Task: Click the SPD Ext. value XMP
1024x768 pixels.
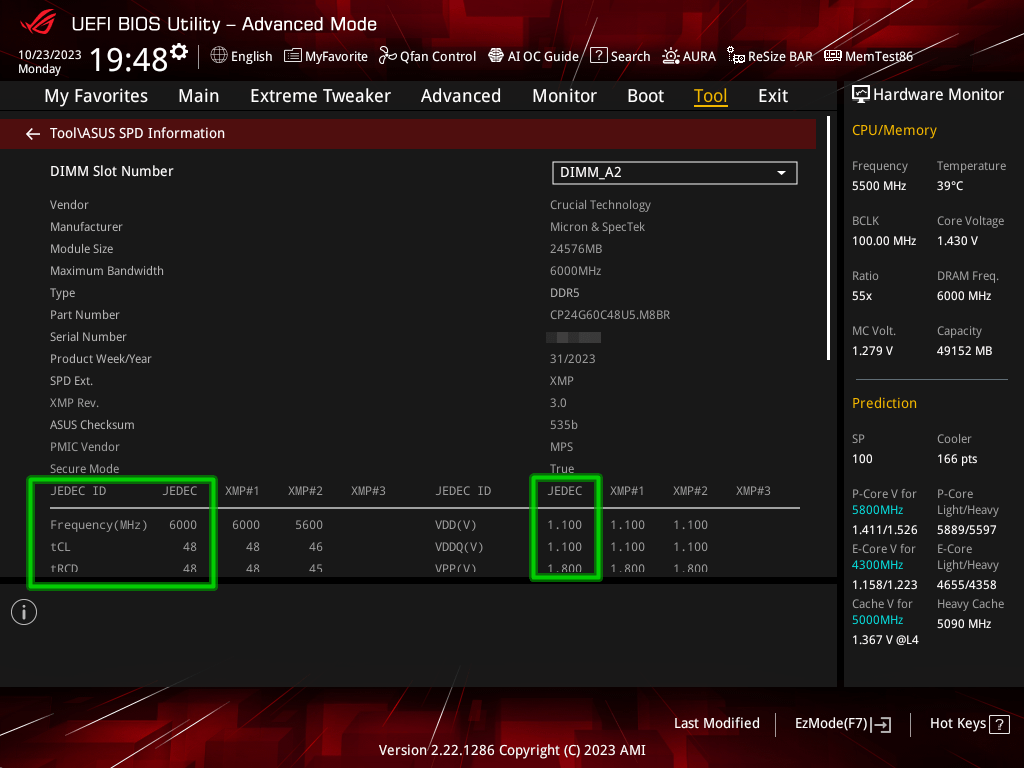Action: [x=562, y=381]
